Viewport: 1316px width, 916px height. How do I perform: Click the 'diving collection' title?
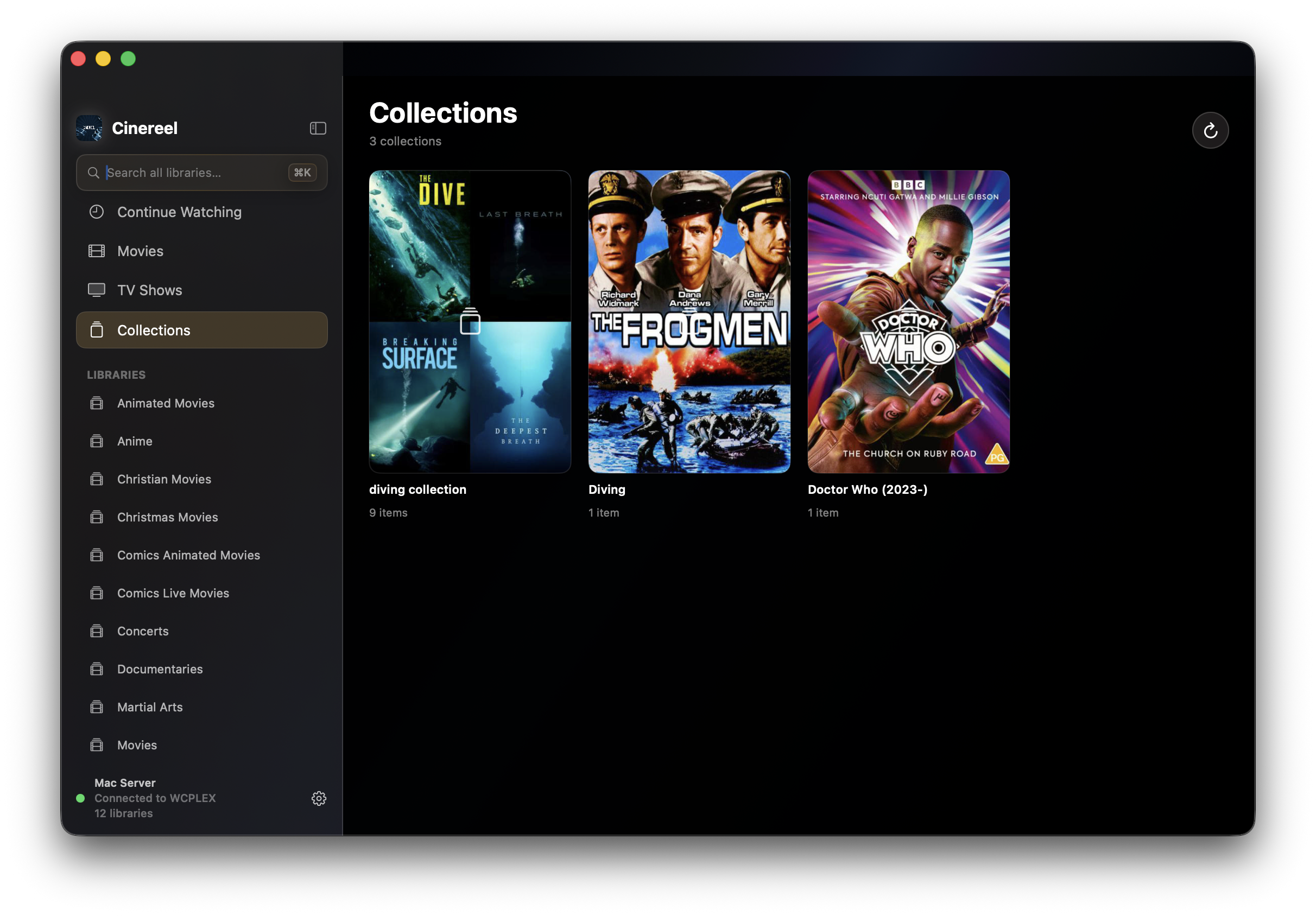coord(418,489)
